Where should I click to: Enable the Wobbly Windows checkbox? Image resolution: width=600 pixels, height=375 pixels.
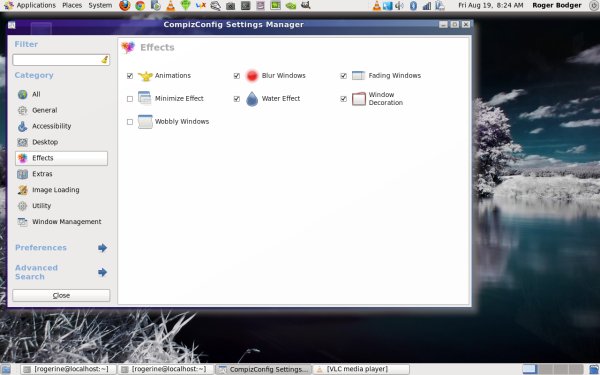click(x=130, y=122)
